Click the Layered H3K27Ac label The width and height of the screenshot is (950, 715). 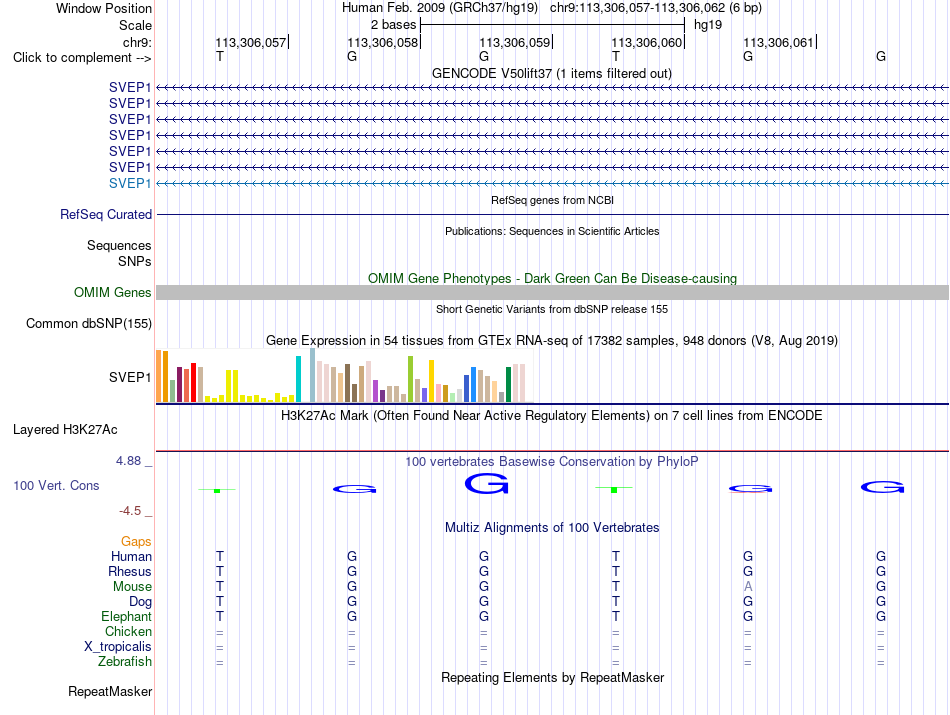click(x=65, y=430)
